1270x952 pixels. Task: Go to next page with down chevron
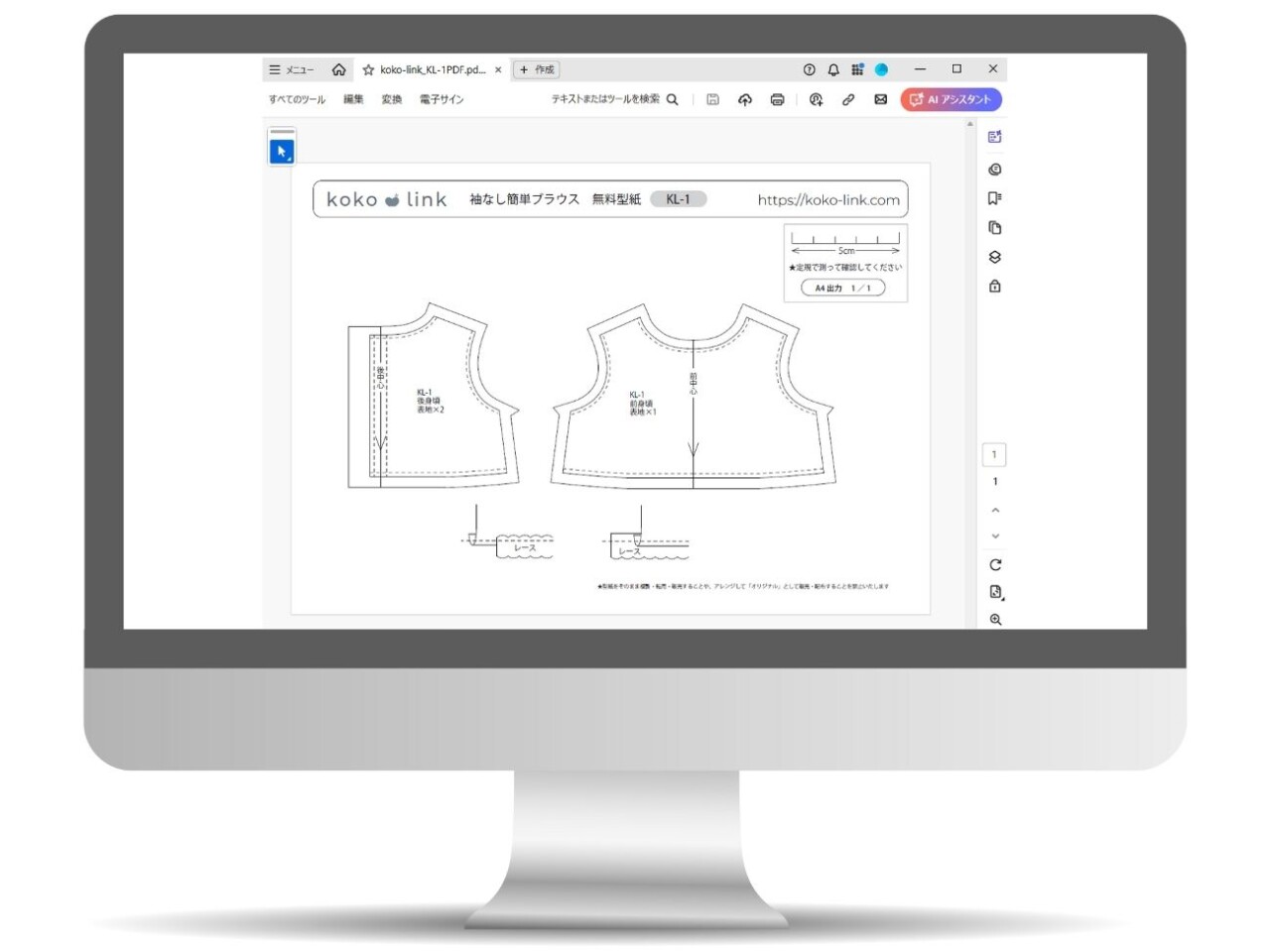[x=995, y=536]
